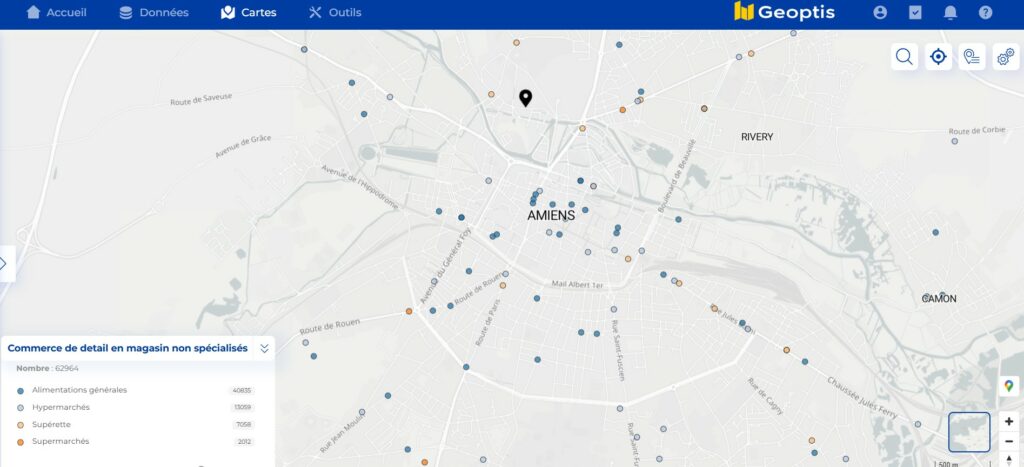Click the Commerce de detail legend title
Image resolution: width=1024 pixels, height=467 pixels.
(x=127, y=349)
